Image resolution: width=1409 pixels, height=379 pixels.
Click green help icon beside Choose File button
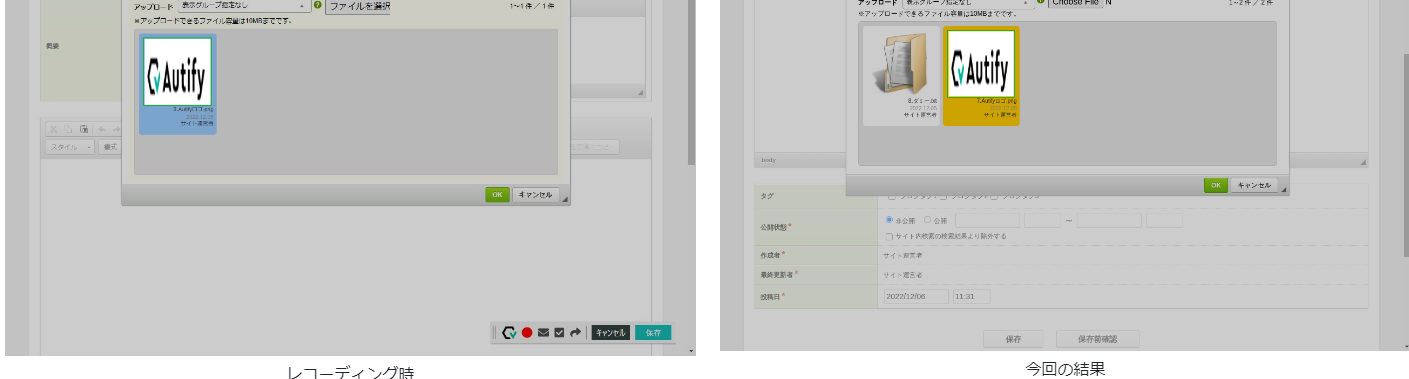pos(1042,3)
